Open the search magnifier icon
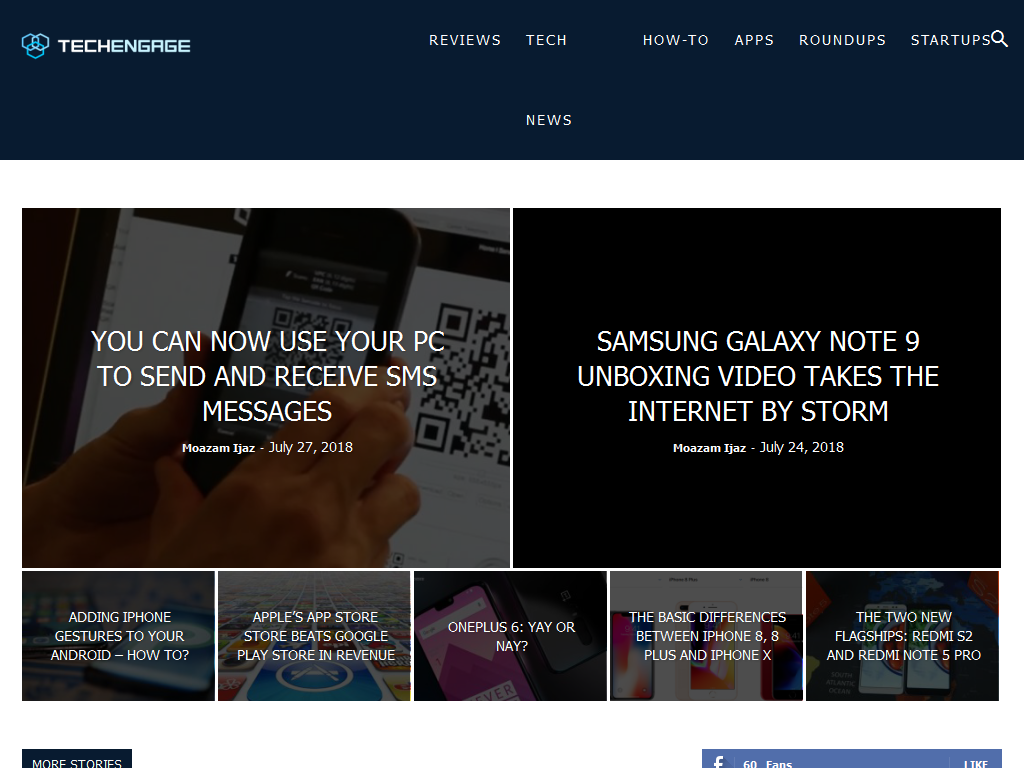This screenshot has height=768, width=1024. pyautogui.click(x=999, y=39)
